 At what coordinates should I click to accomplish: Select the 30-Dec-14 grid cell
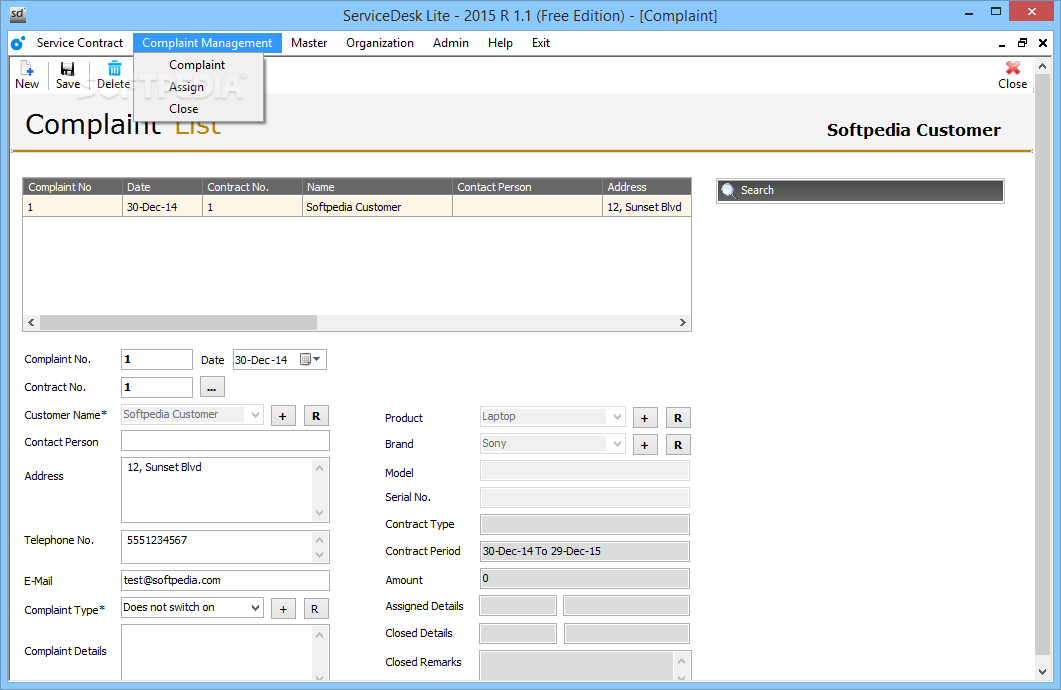coord(162,207)
